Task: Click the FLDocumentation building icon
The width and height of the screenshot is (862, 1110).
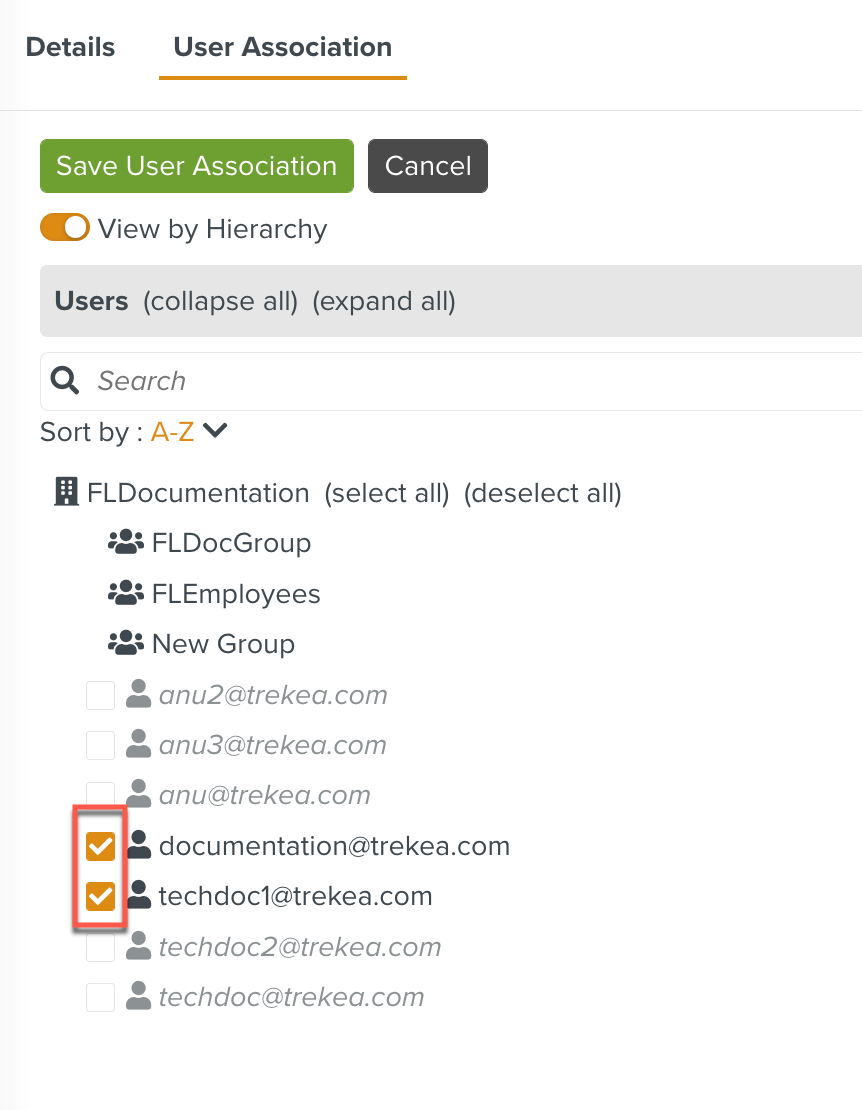Action: coord(66,492)
